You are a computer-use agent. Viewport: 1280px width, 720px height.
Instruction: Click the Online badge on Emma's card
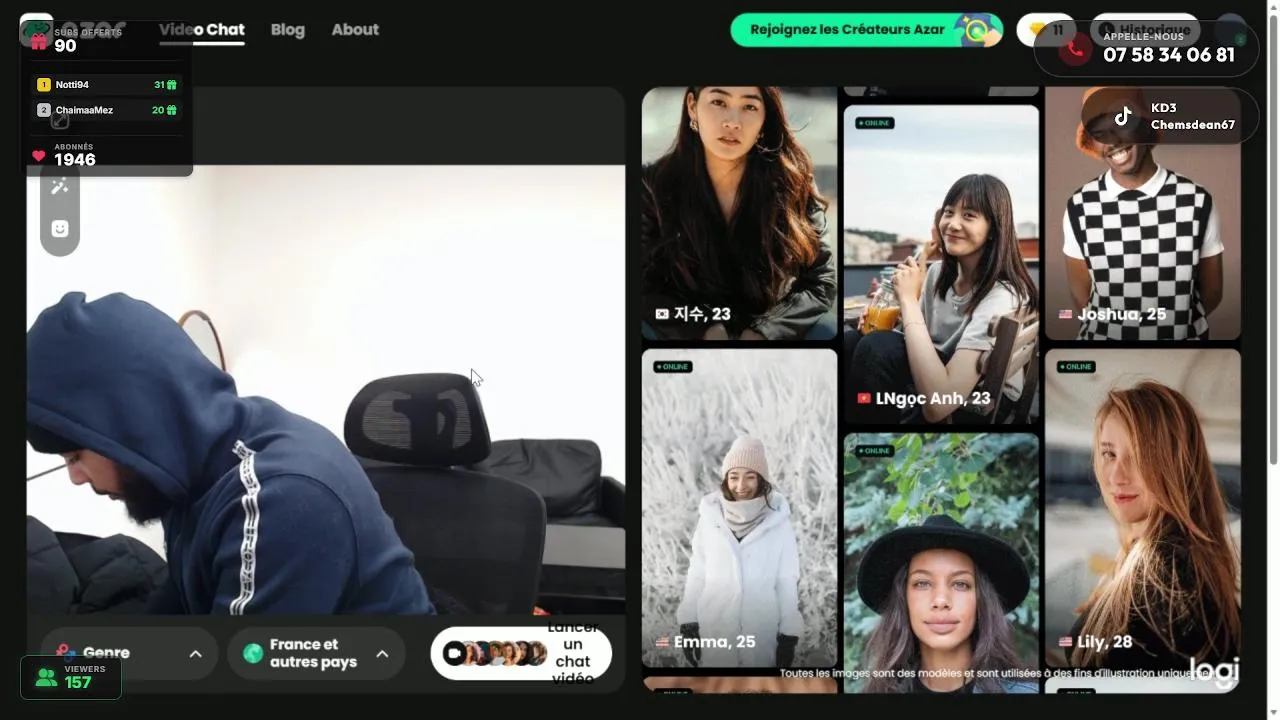coord(672,367)
